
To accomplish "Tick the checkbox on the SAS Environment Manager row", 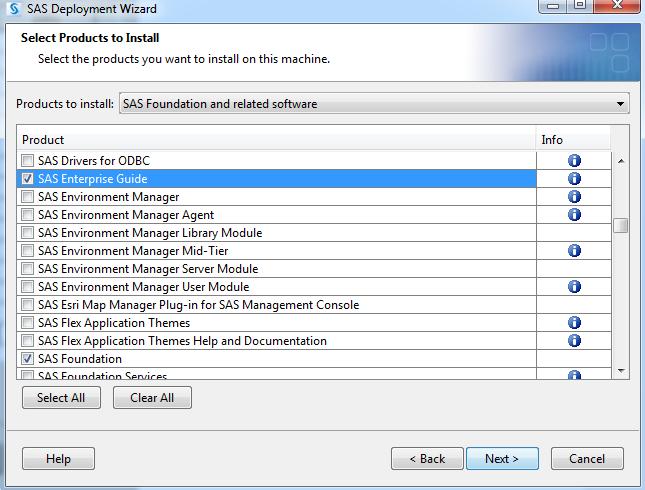I will (28, 197).
